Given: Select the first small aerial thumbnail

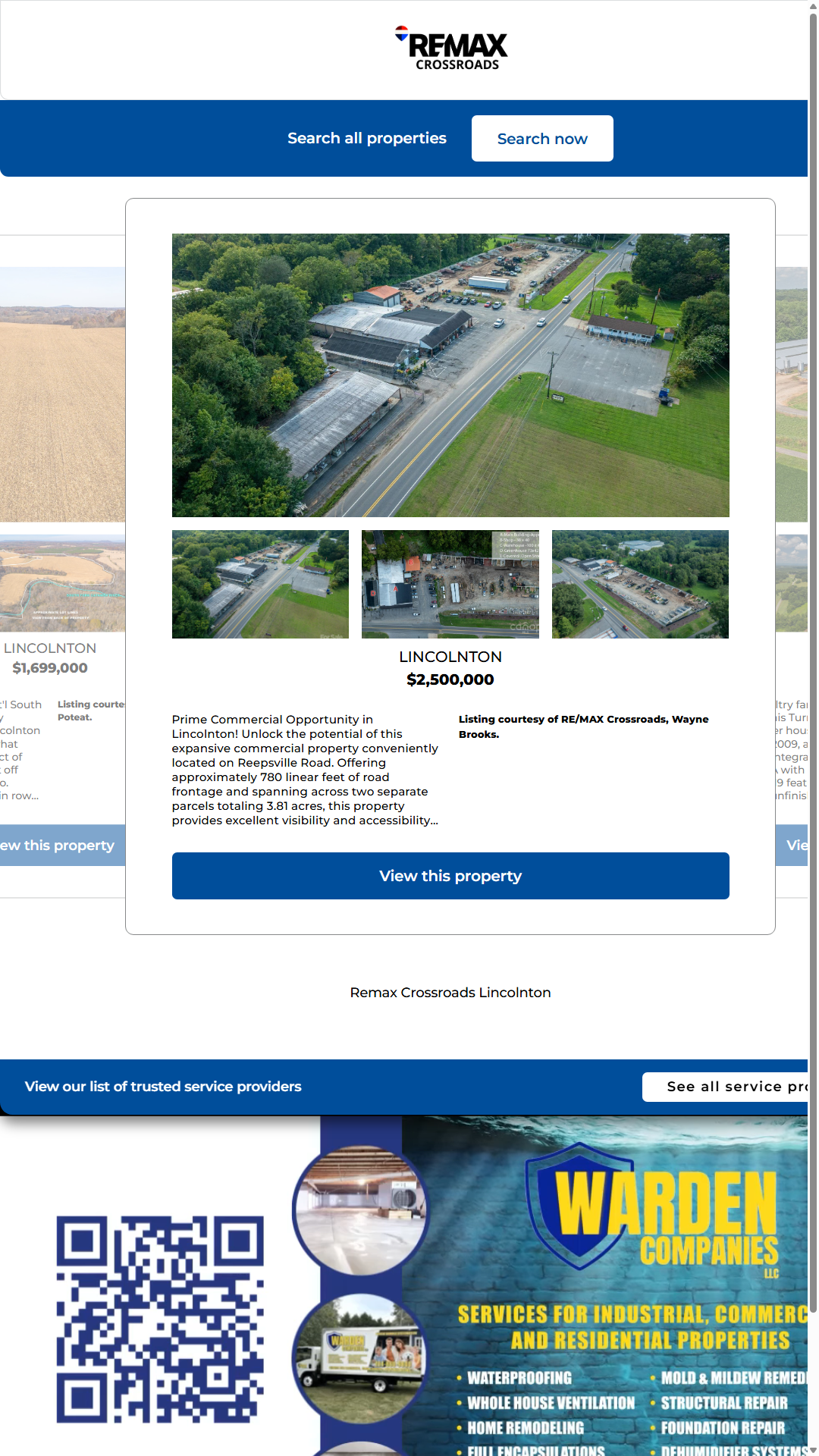Looking at the screenshot, I should tap(260, 584).
